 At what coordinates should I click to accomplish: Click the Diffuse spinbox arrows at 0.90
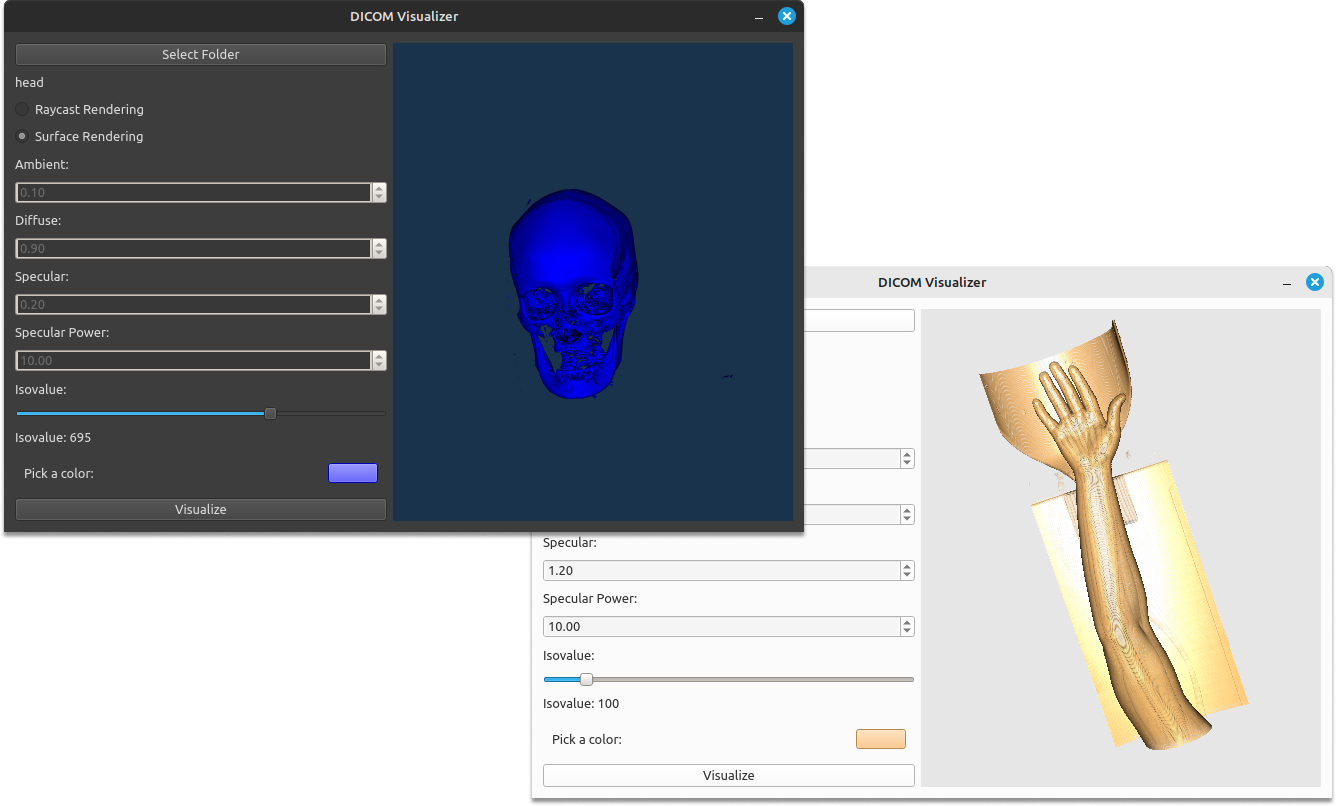coord(379,248)
